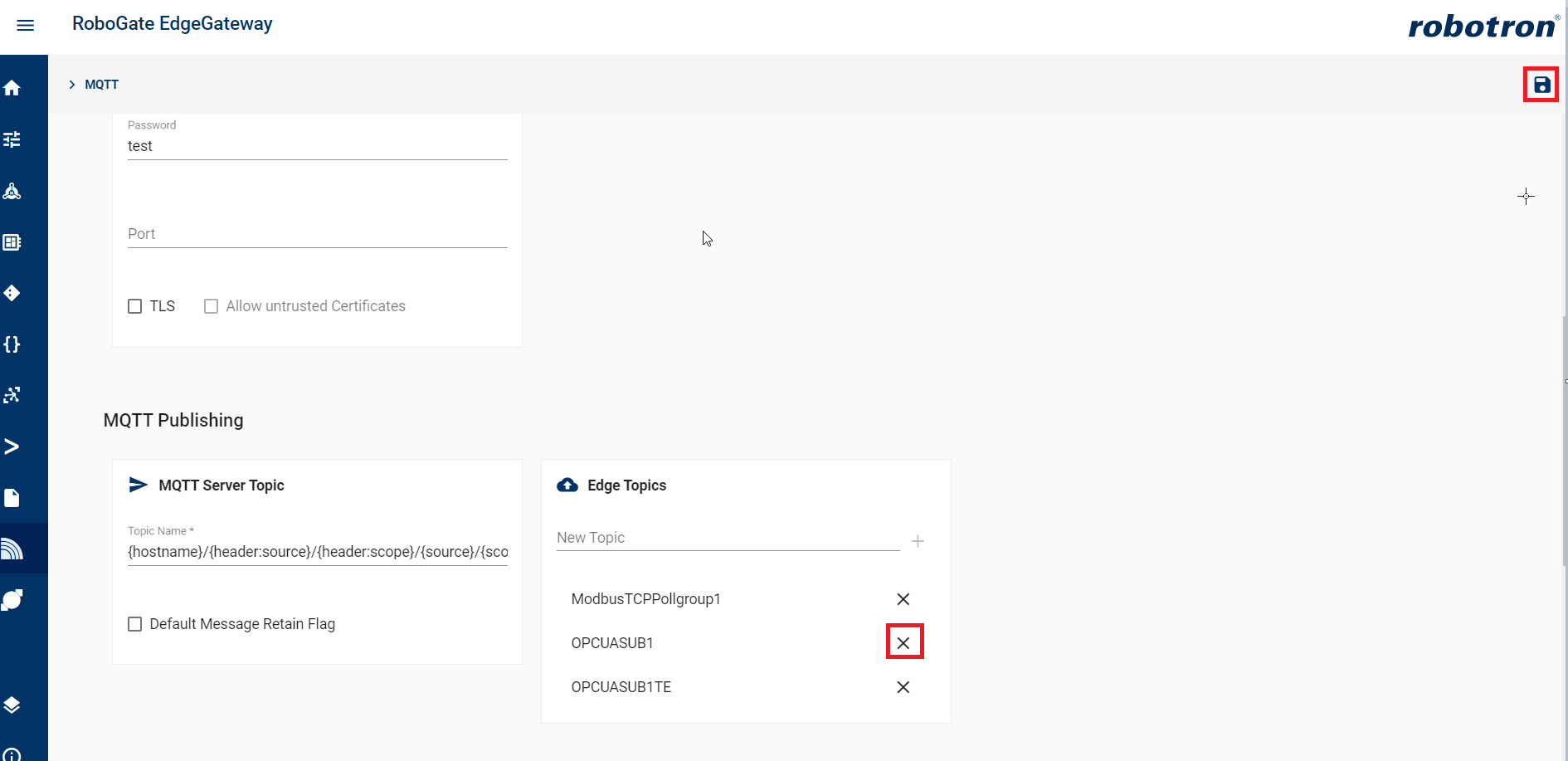The width and height of the screenshot is (1568, 761).
Task: Select the highlighted MQTT signal icon
Action: [x=12, y=548]
